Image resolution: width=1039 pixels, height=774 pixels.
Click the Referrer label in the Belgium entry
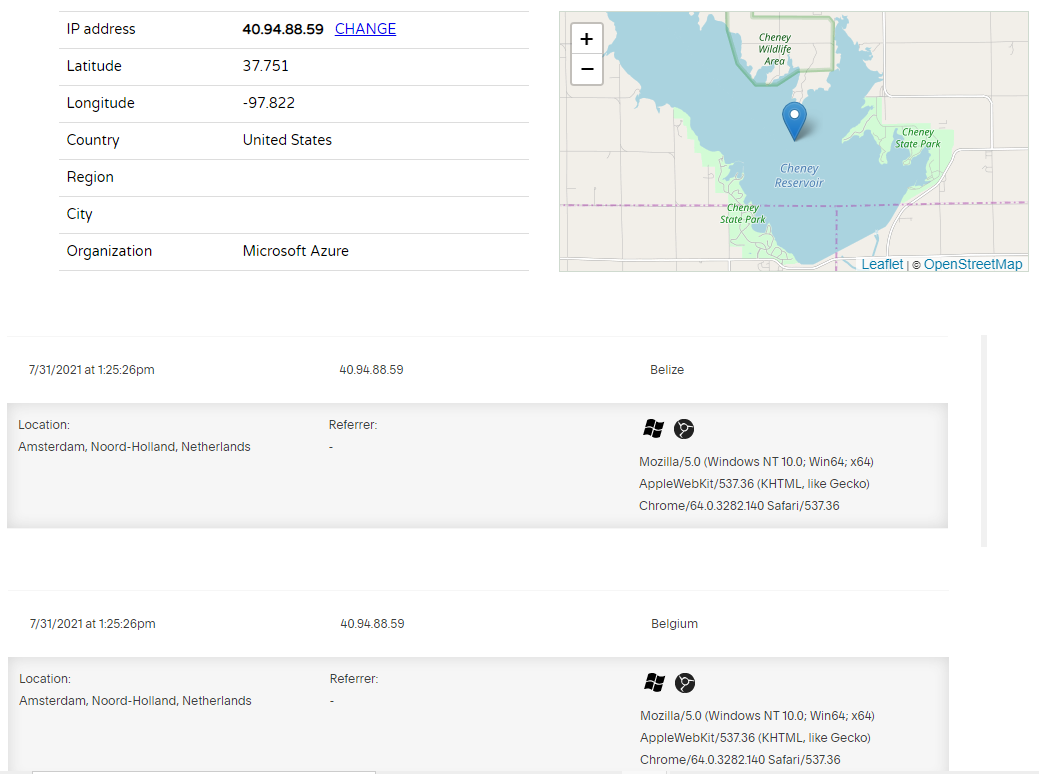point(354,679)
